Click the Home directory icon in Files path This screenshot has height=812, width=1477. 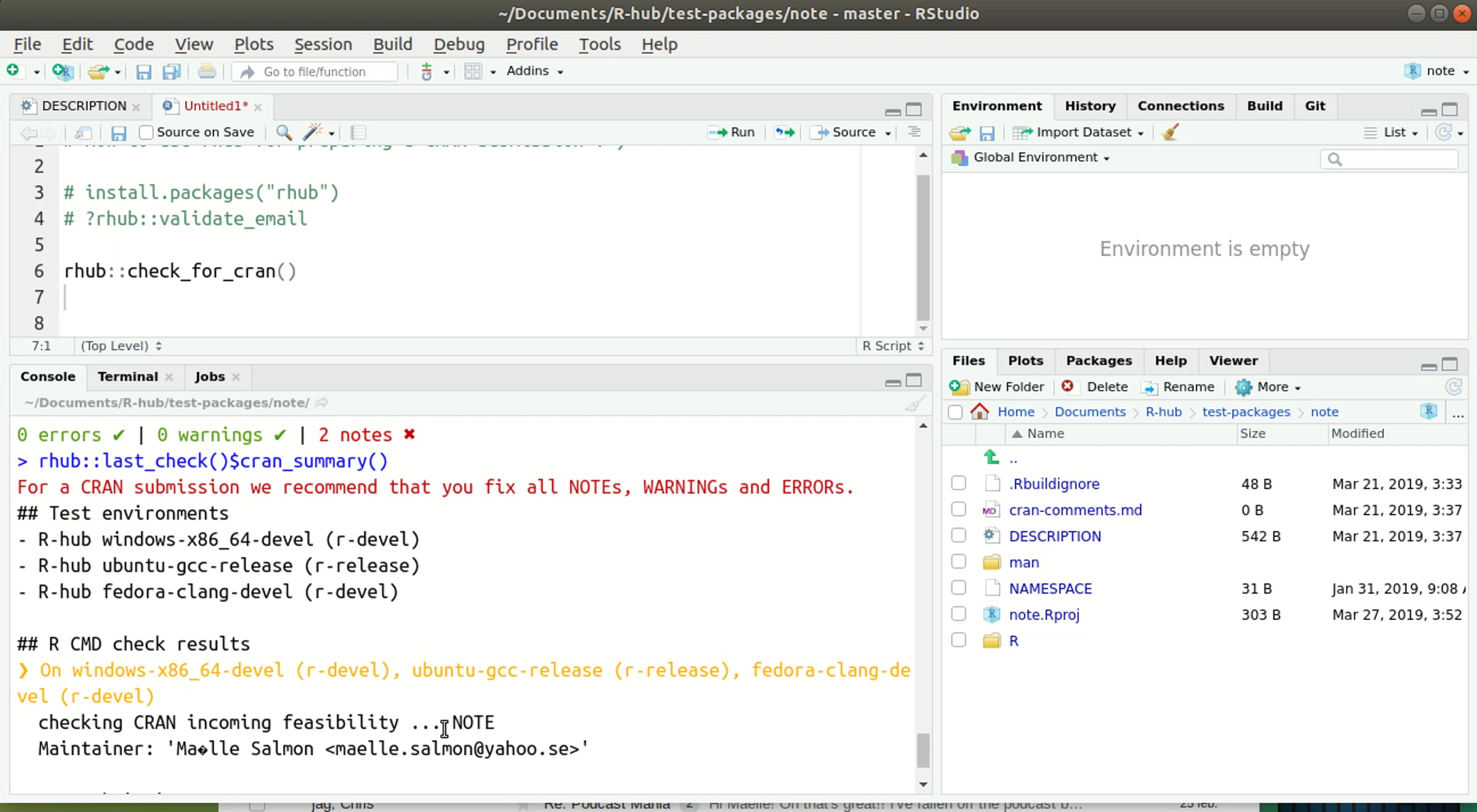(980, 412)
